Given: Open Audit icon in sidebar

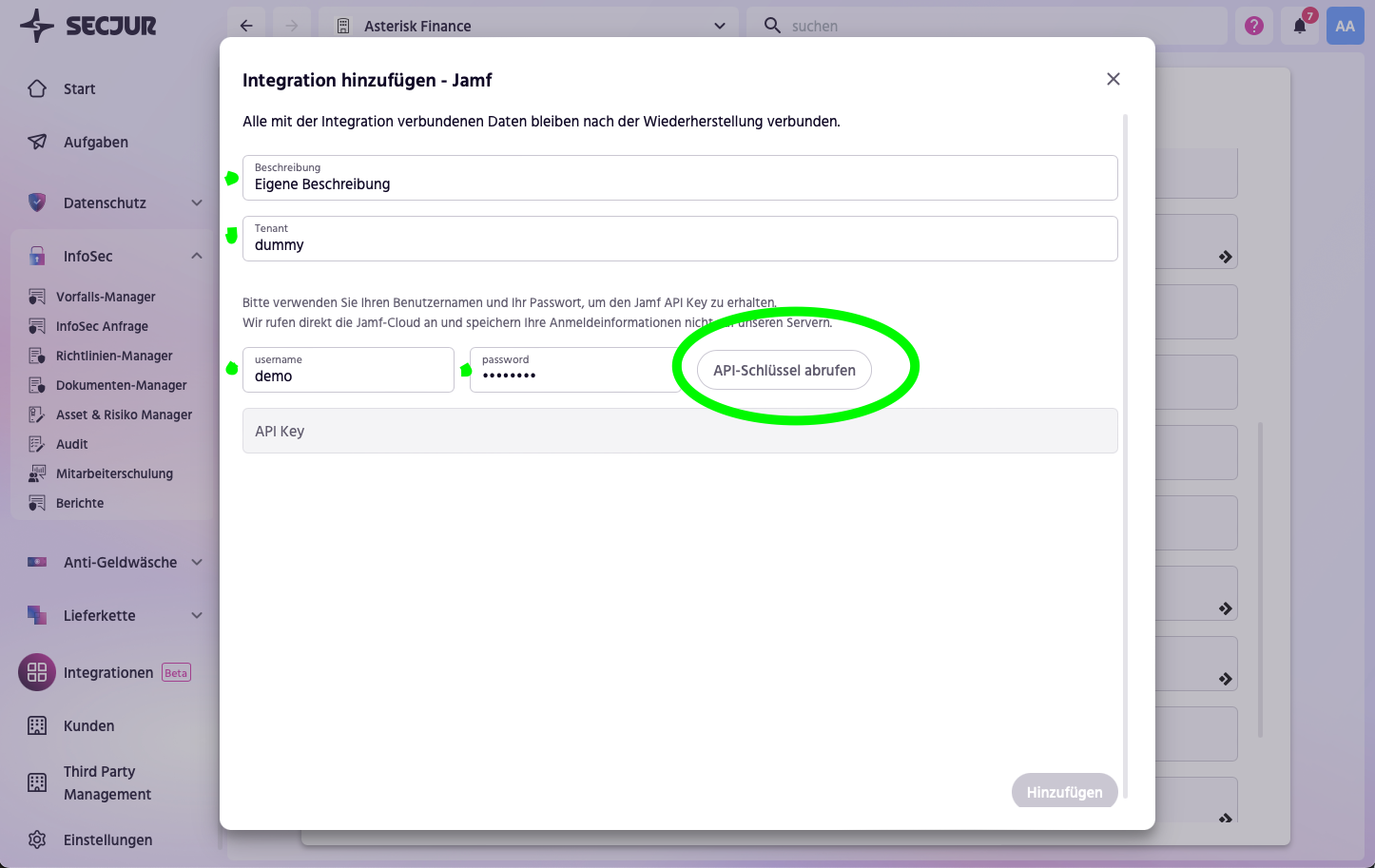Looking at the screenshot, I should 37,444.
